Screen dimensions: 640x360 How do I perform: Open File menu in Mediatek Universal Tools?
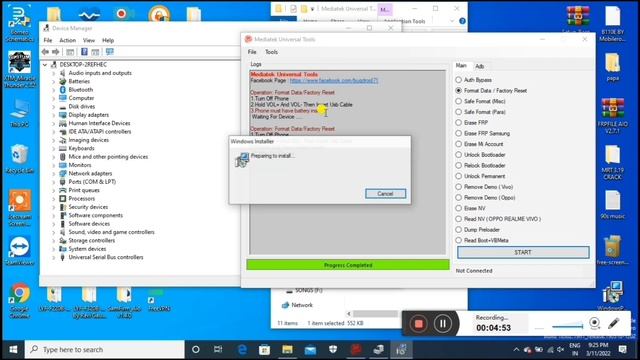pos(252,52)
